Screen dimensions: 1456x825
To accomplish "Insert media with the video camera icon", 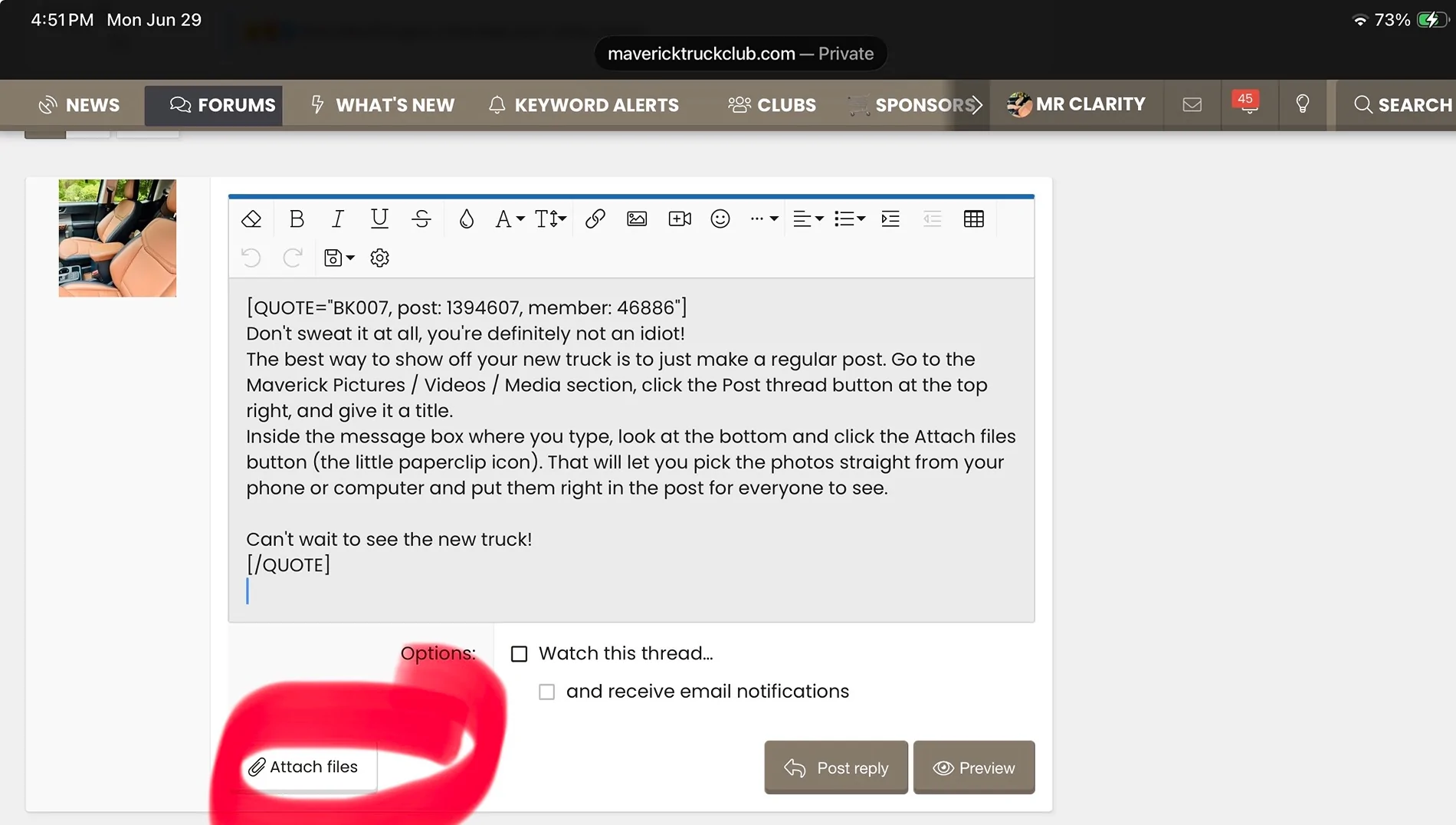I will (680, 219).
